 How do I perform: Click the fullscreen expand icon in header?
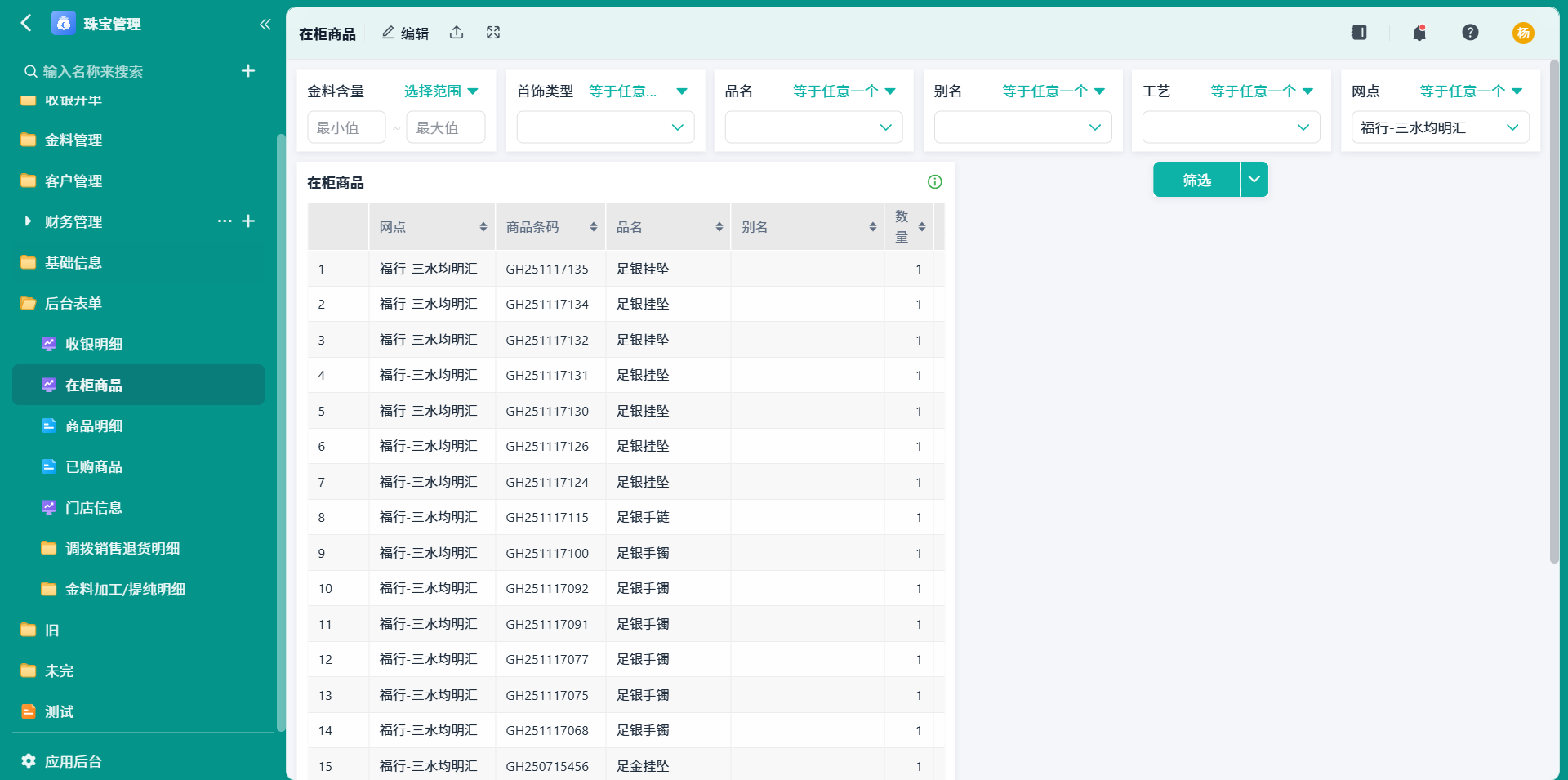(493, 33)
